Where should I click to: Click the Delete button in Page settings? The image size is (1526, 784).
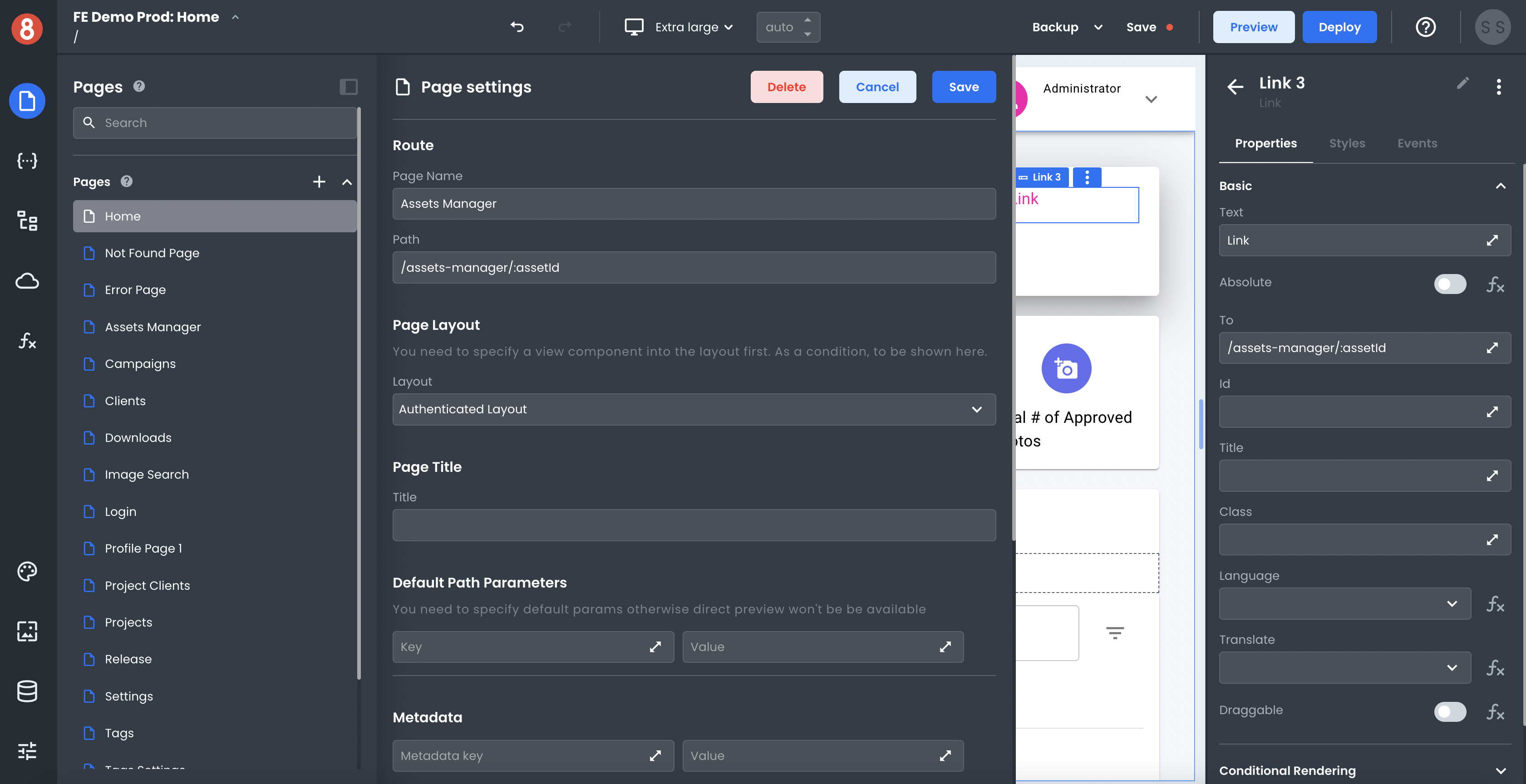tap(786, 87)
